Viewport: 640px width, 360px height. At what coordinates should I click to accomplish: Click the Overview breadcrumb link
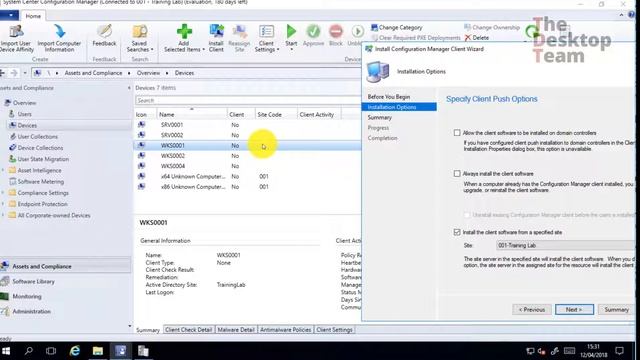pos(149,73)
